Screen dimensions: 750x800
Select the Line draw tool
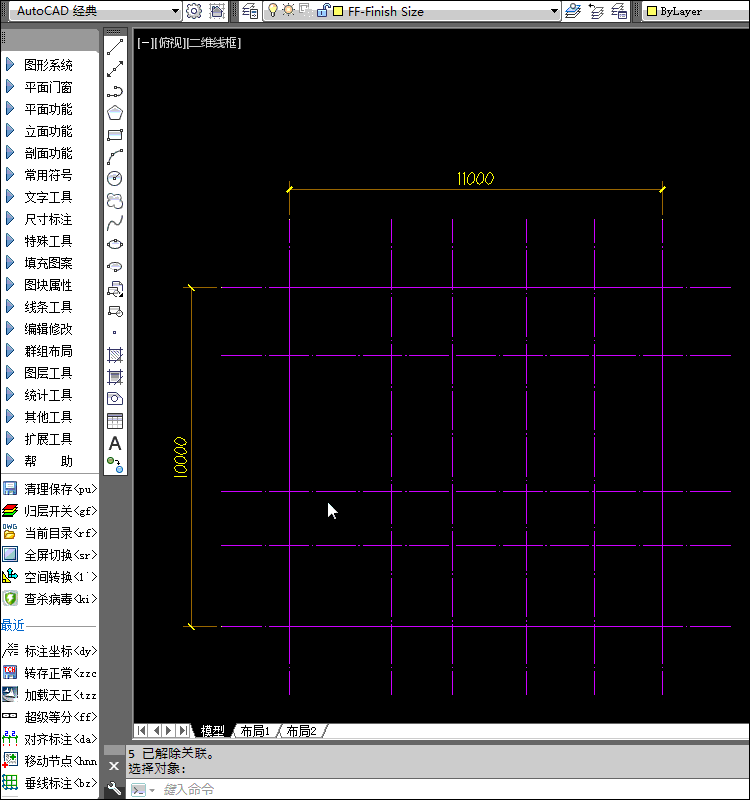(x=115, y=47)
